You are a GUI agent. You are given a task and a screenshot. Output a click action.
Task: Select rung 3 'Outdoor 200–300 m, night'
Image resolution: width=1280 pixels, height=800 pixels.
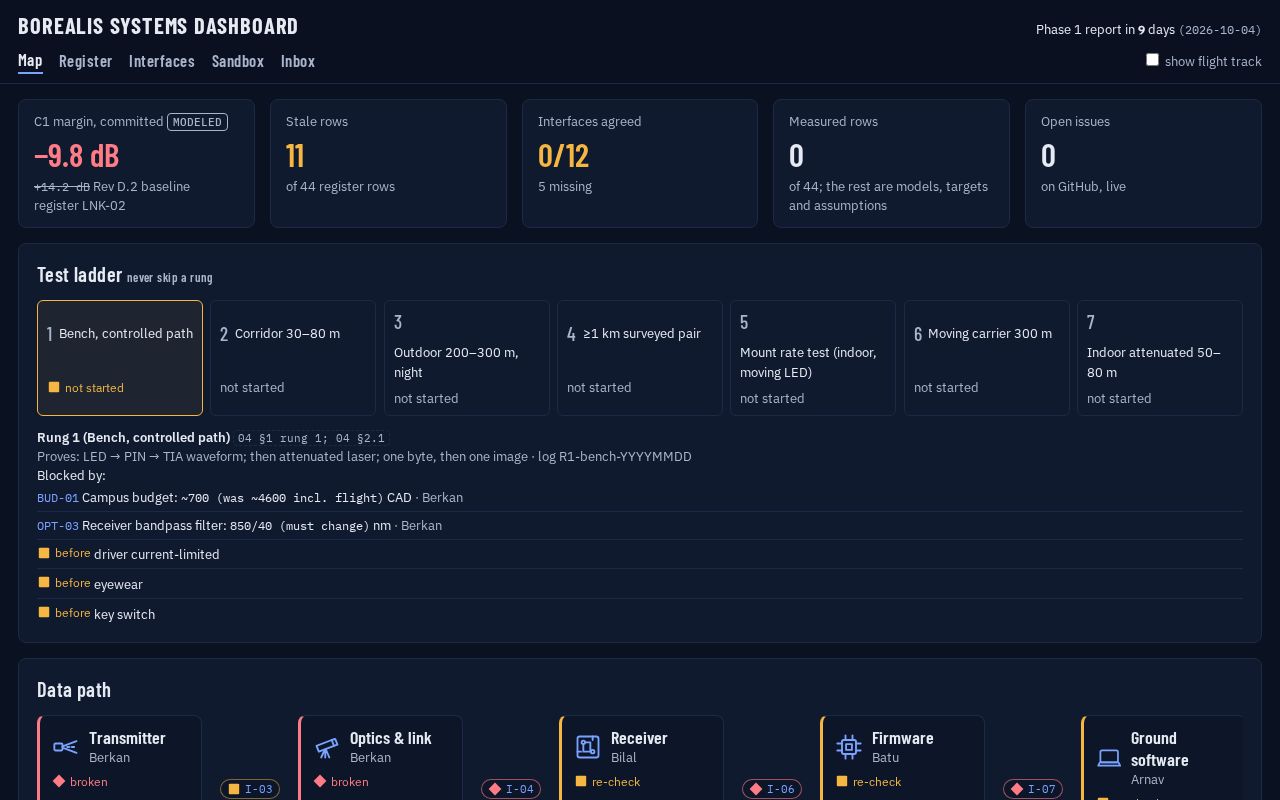click(467, 358)
